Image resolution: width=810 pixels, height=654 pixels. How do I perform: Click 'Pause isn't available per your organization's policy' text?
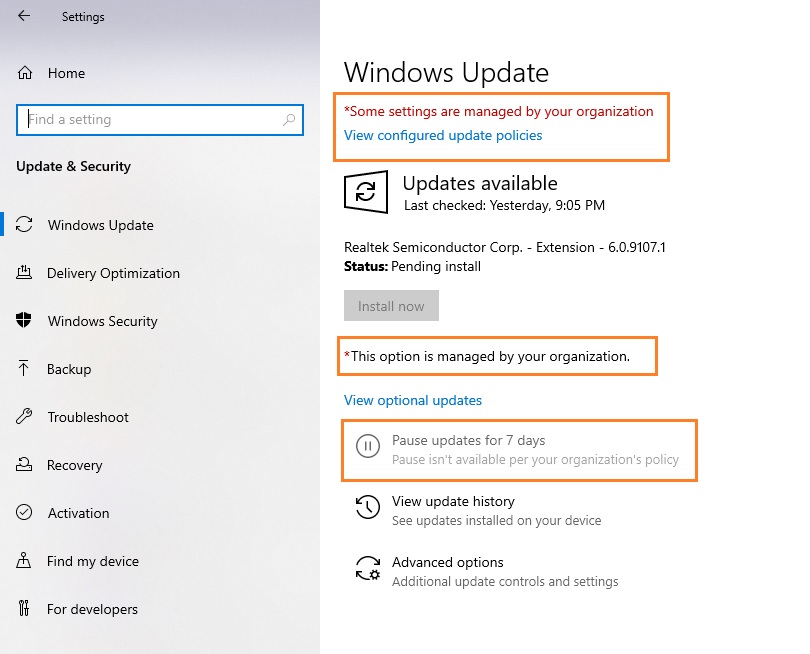coord(535,460)
